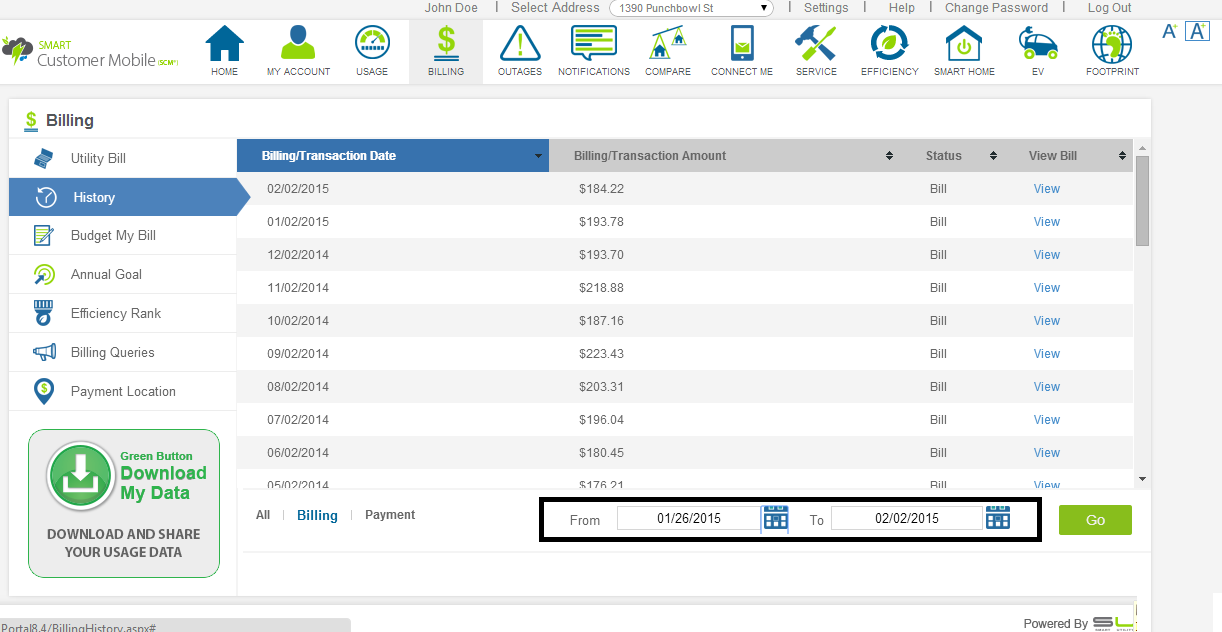The height and width of the screenshot is (632, 1222).
Task: Open Efficiency Rank from sidebar
Action: [115, 314]
